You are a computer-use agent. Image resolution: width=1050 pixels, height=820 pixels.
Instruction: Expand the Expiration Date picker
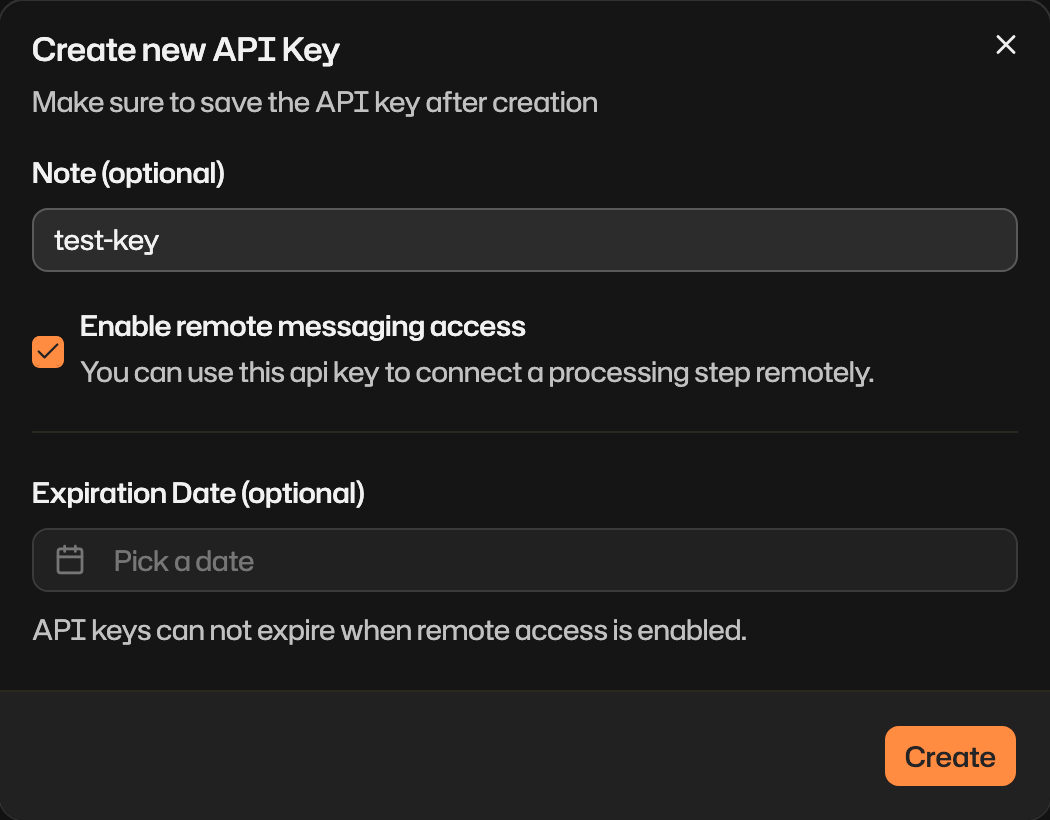(x=525, y=560)
